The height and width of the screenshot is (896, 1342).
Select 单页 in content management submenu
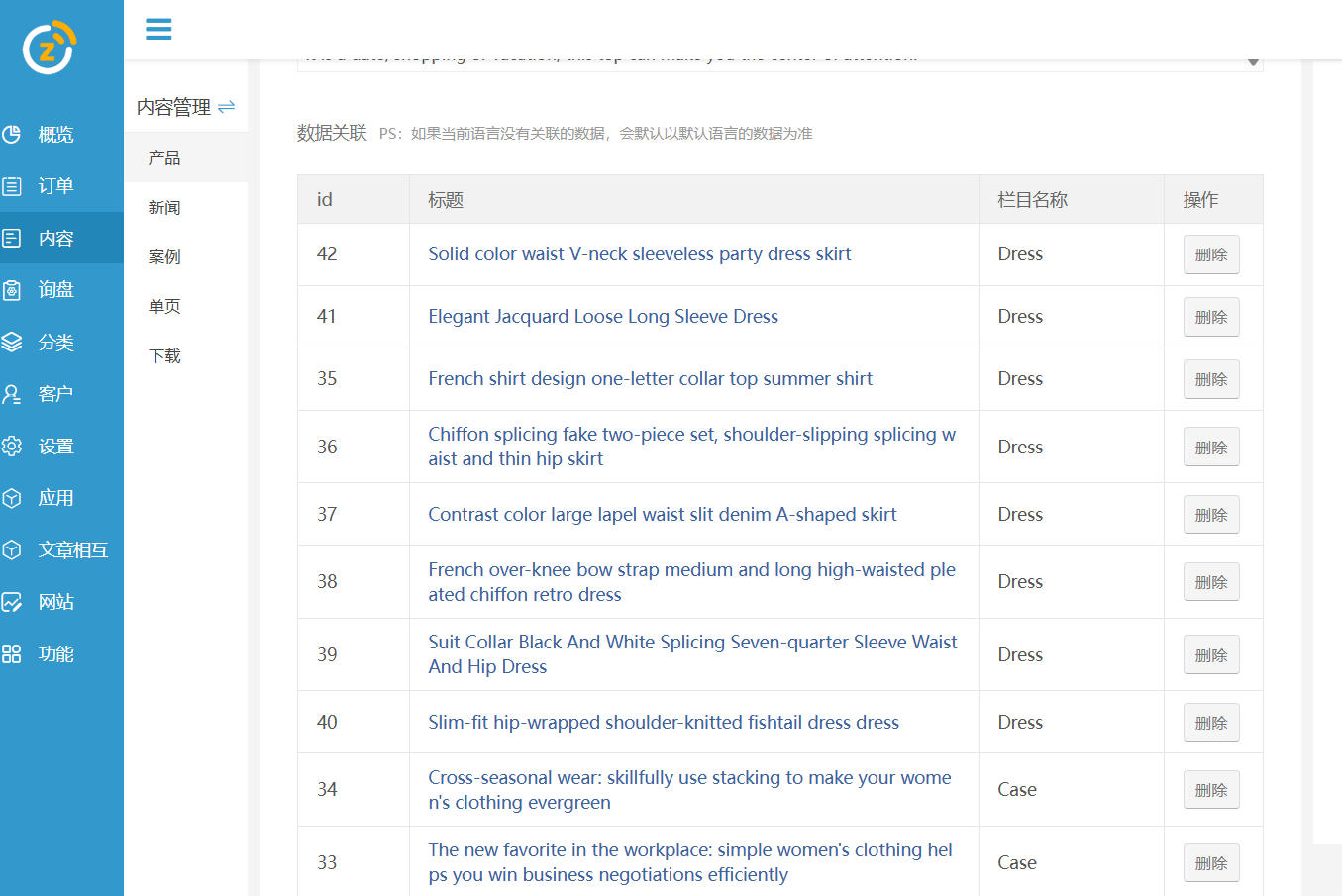(186, 306)
